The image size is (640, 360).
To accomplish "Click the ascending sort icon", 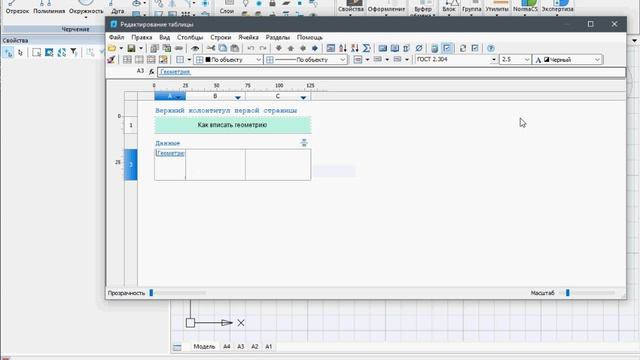I will [343, 48].
